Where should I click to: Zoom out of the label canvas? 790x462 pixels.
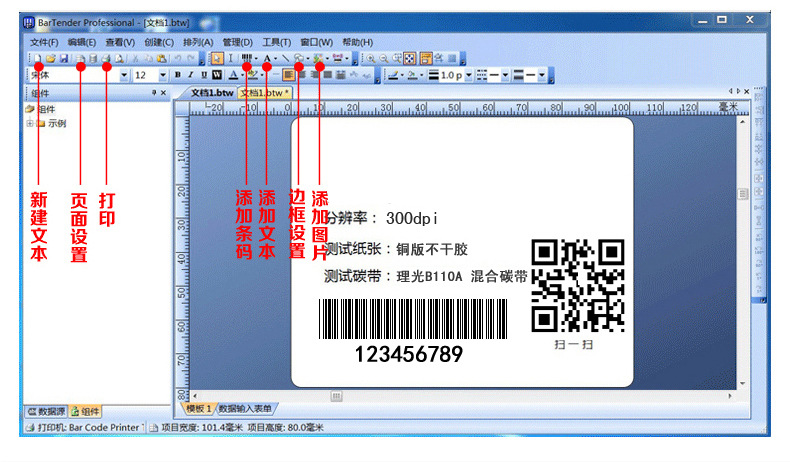pyautogui.click(x=384, y=58)
